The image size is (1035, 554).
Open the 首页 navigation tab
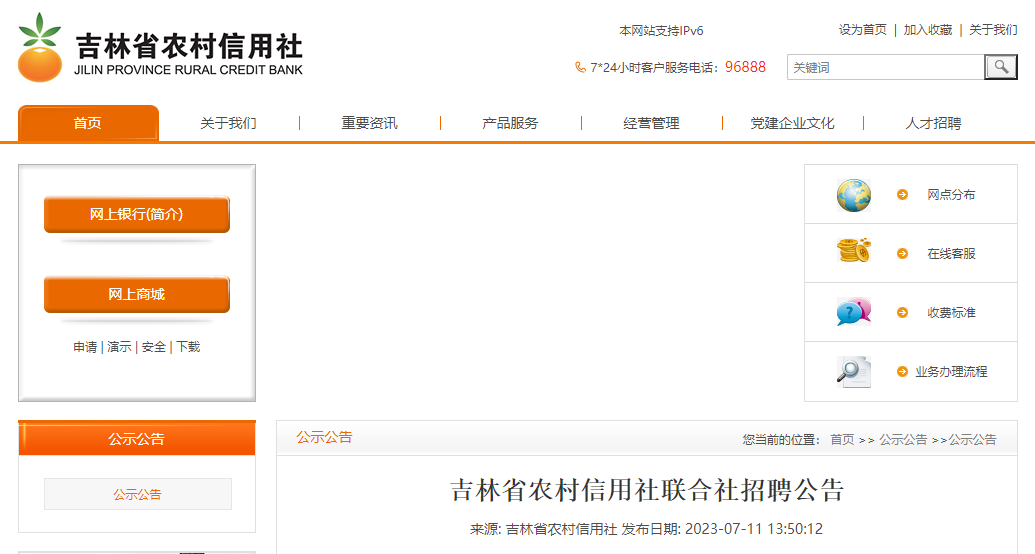point(88,123)
